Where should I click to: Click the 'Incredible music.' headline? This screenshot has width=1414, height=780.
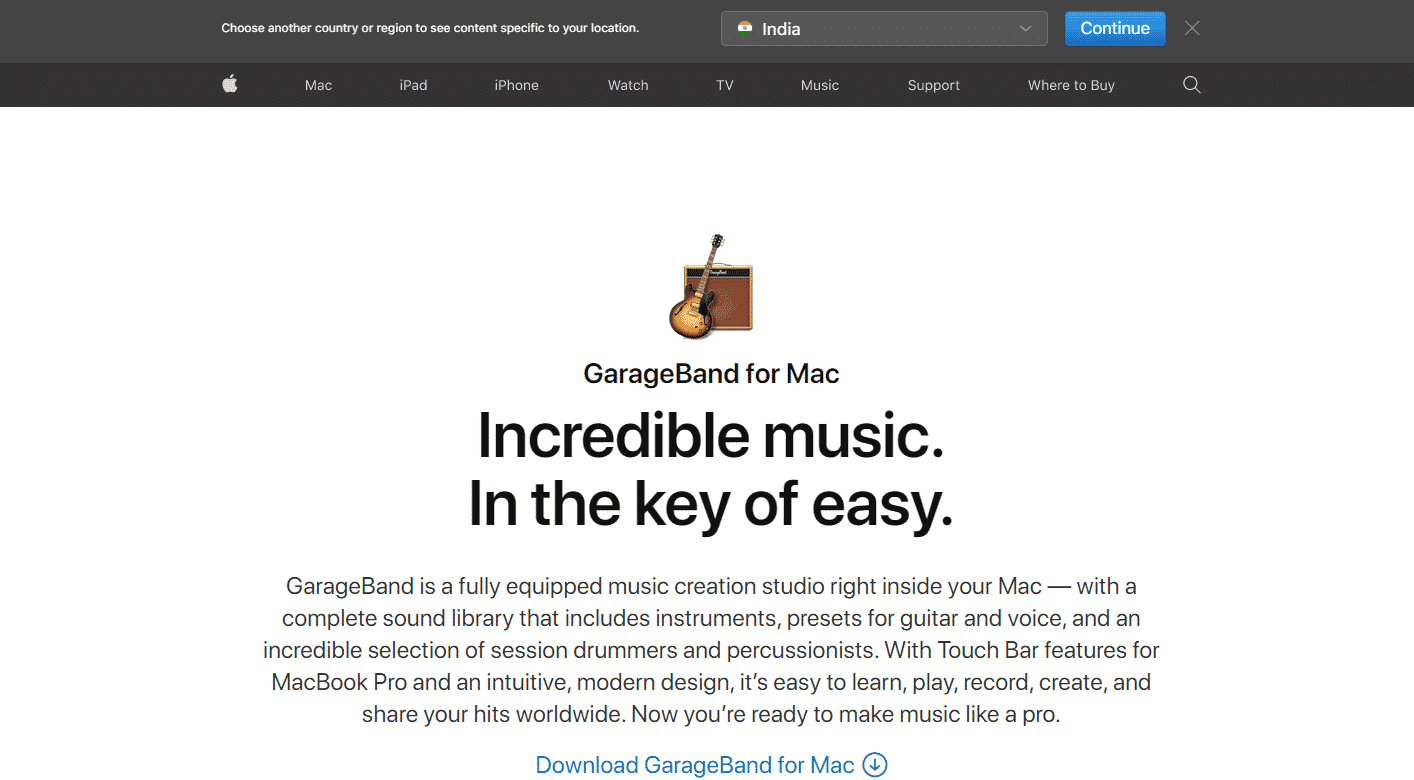click(711, 437)
